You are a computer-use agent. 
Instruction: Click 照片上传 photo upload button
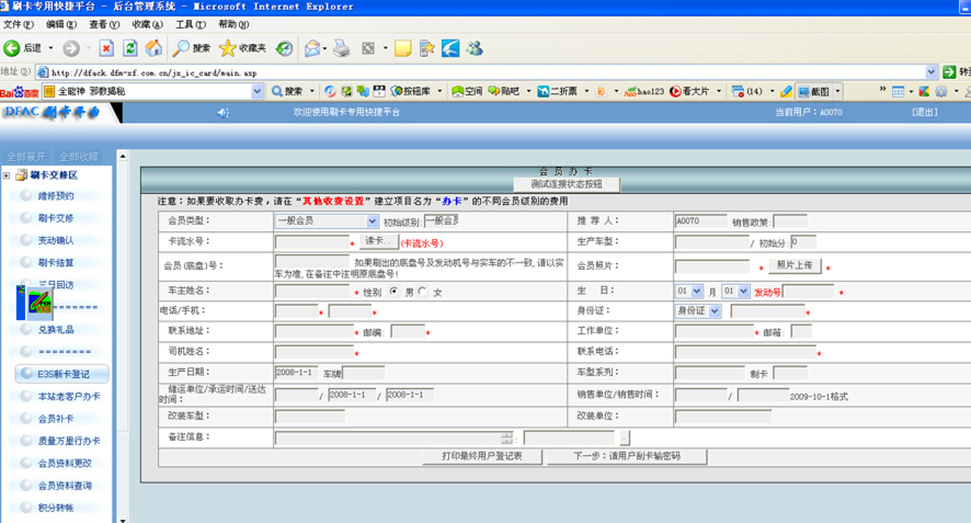795,266
